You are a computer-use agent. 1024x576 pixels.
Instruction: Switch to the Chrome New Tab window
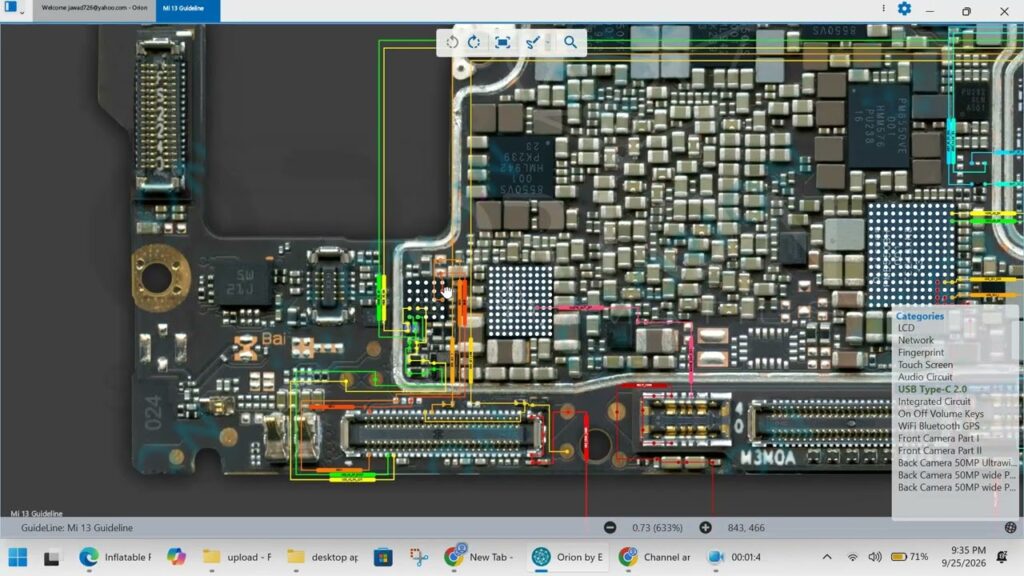(x=479, y=557)
